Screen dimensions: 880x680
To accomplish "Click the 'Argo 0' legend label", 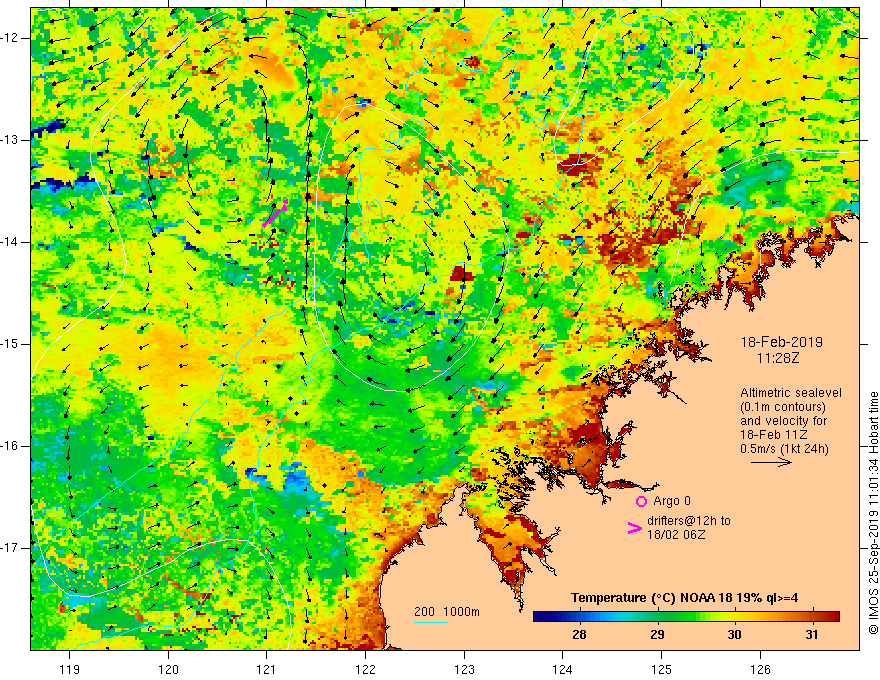I will pyautogui.click(x=672, y=500).
